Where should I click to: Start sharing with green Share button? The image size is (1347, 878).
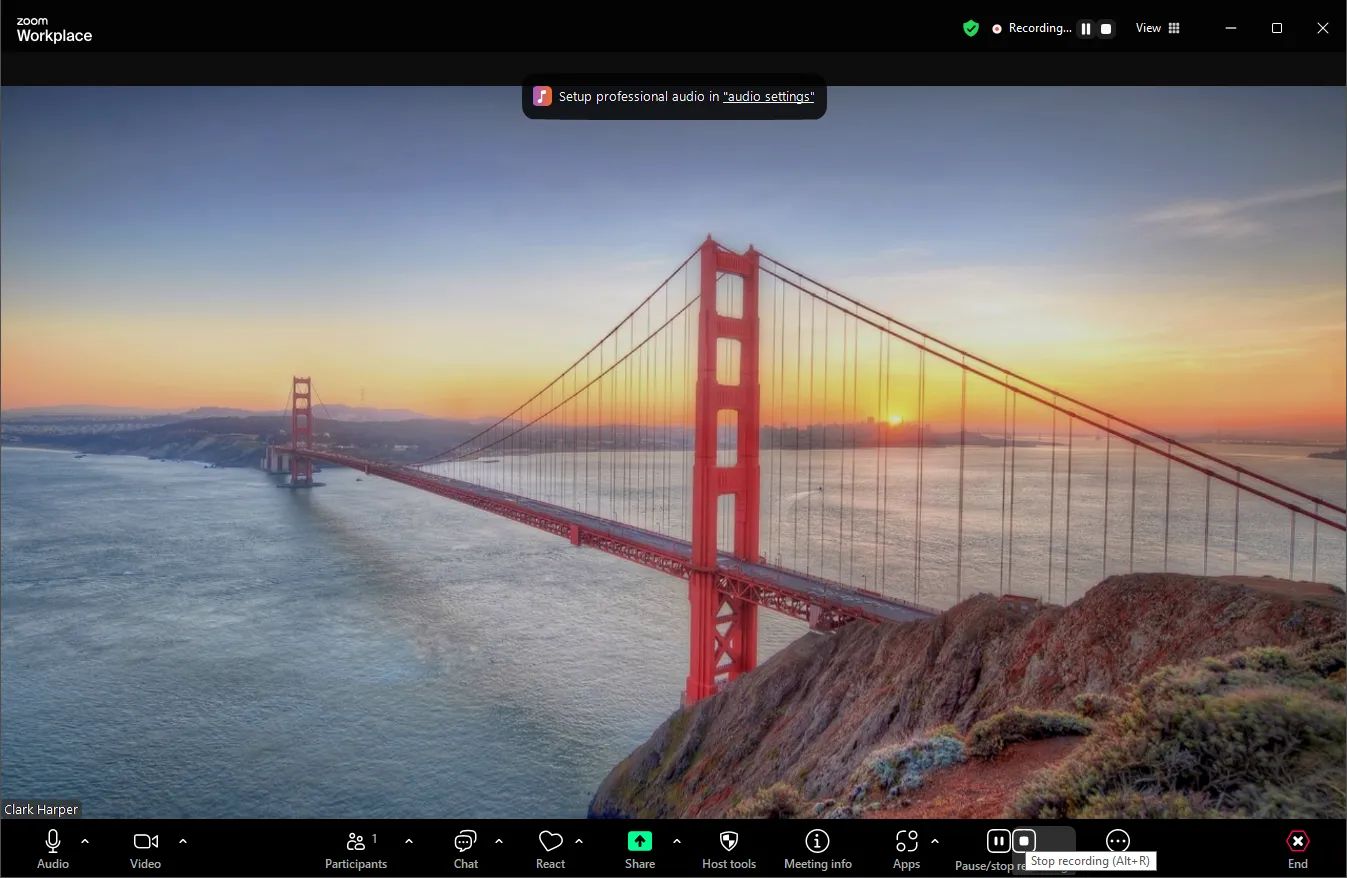[640, 849]
